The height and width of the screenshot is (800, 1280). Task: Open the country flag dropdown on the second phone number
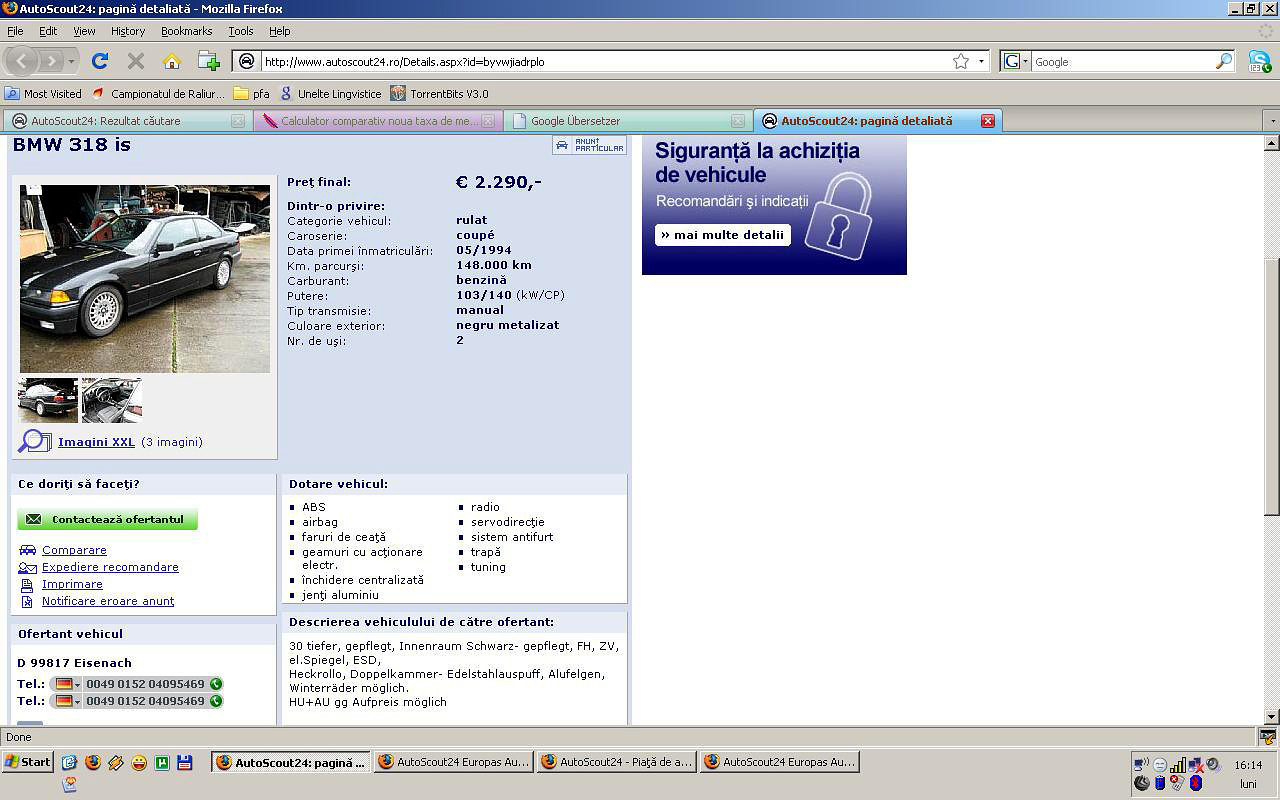[69, 701]
